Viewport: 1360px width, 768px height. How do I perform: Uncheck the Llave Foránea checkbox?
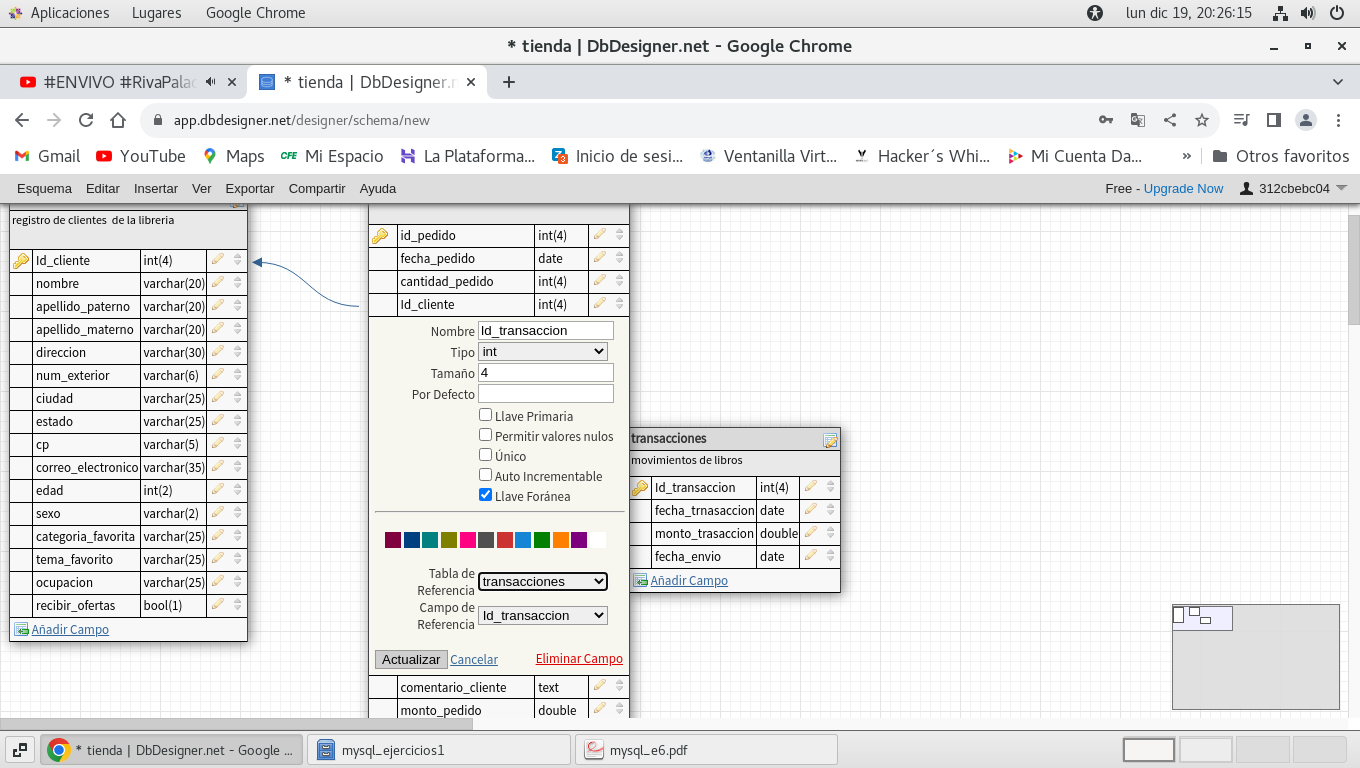coord(485,495)
